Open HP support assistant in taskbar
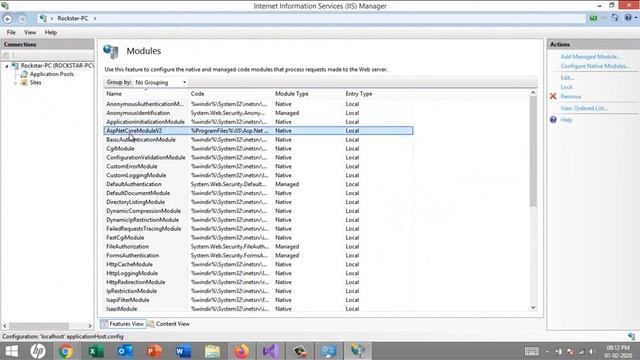The height and width of the screenshot is (360, 640). tap(38, 351)
